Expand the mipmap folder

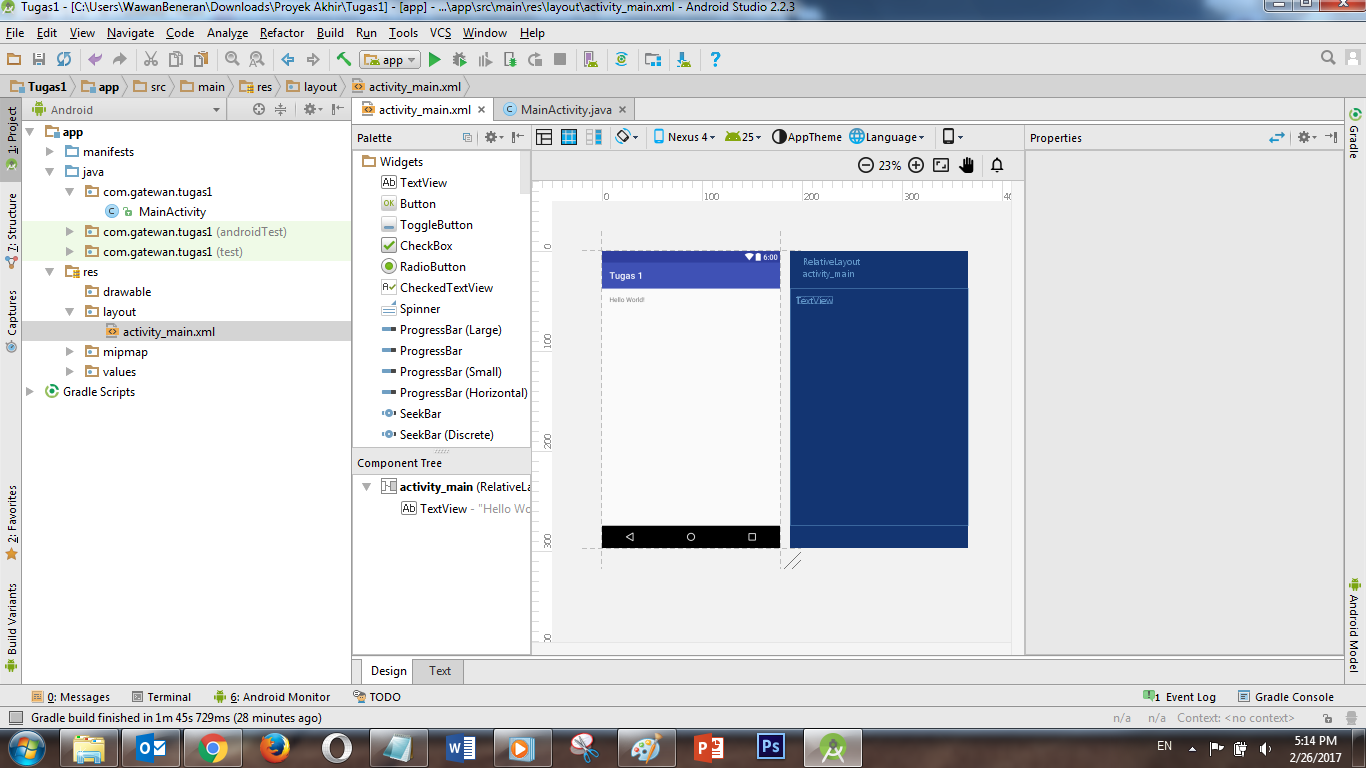coord(70,352)
